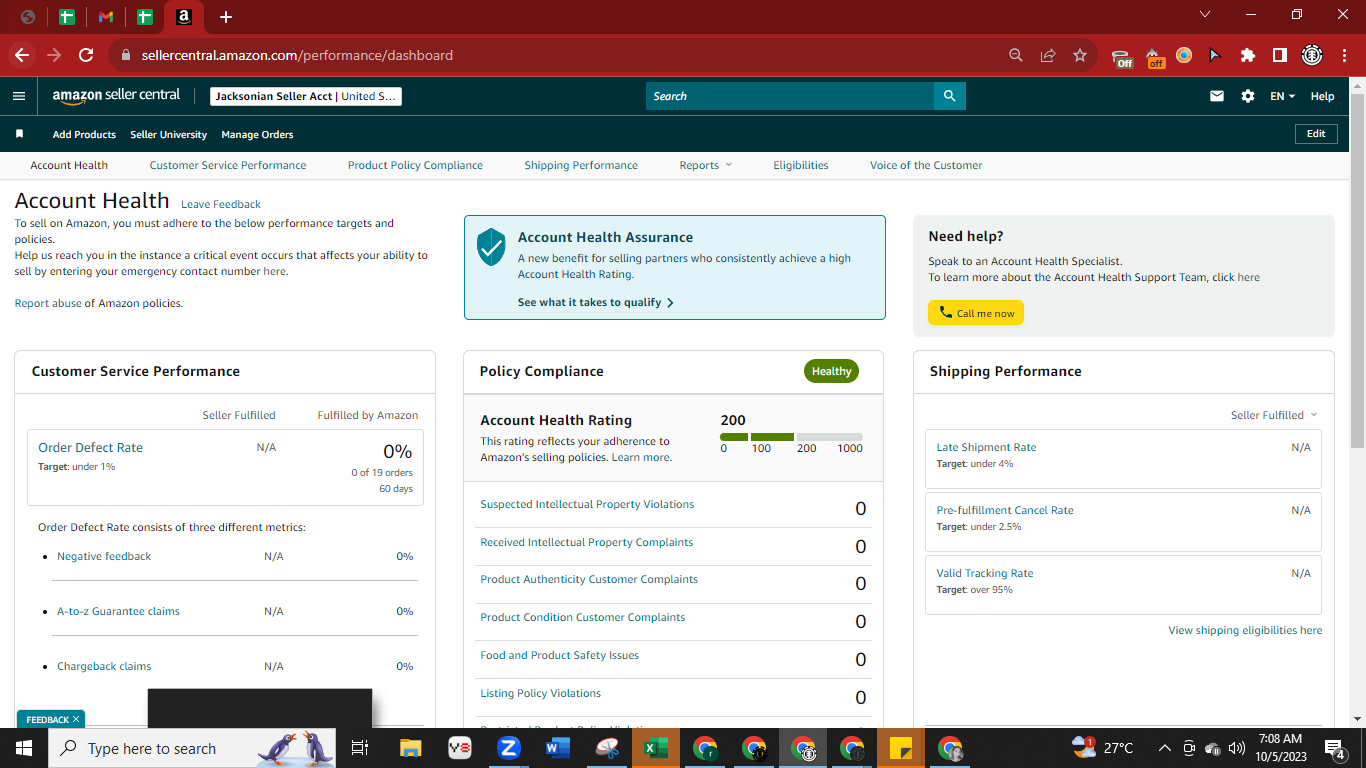The width and height of the screenshot is (1366, 768).
Task: Open the Jacksonian Seller Acct account switcher
Action: tap(306, 96)
